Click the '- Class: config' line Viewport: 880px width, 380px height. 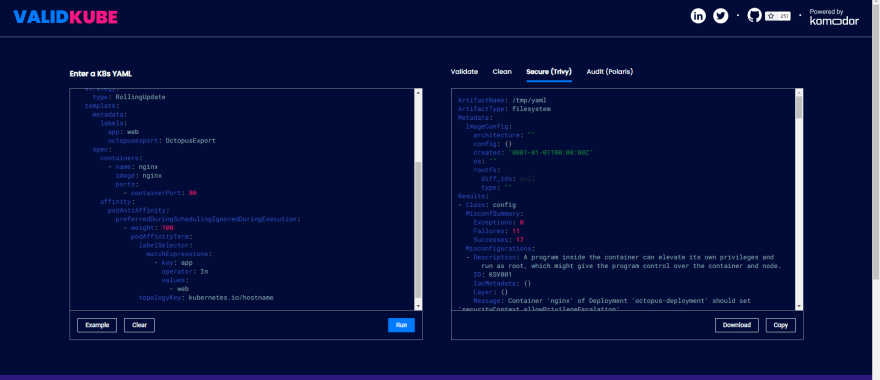click(487, 204)
